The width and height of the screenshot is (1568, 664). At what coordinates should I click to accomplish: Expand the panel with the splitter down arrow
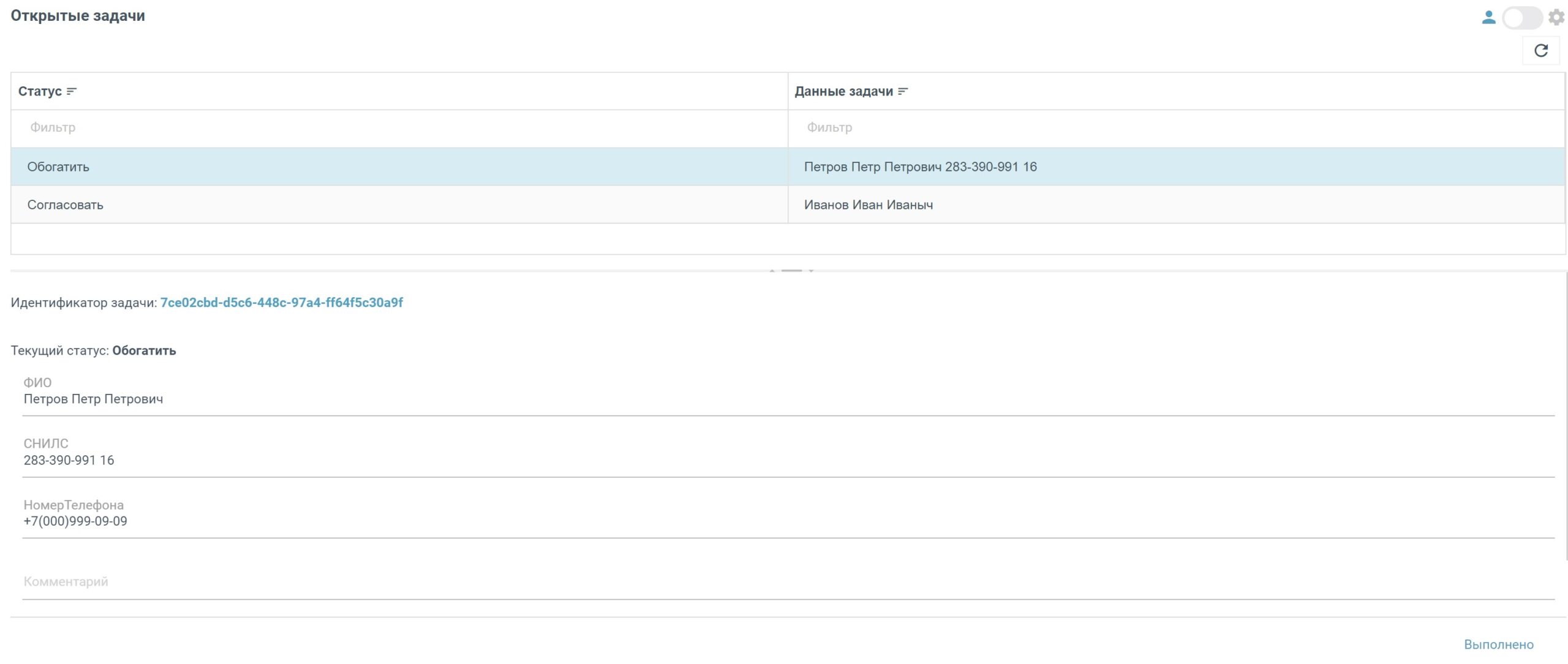point(811,270)
